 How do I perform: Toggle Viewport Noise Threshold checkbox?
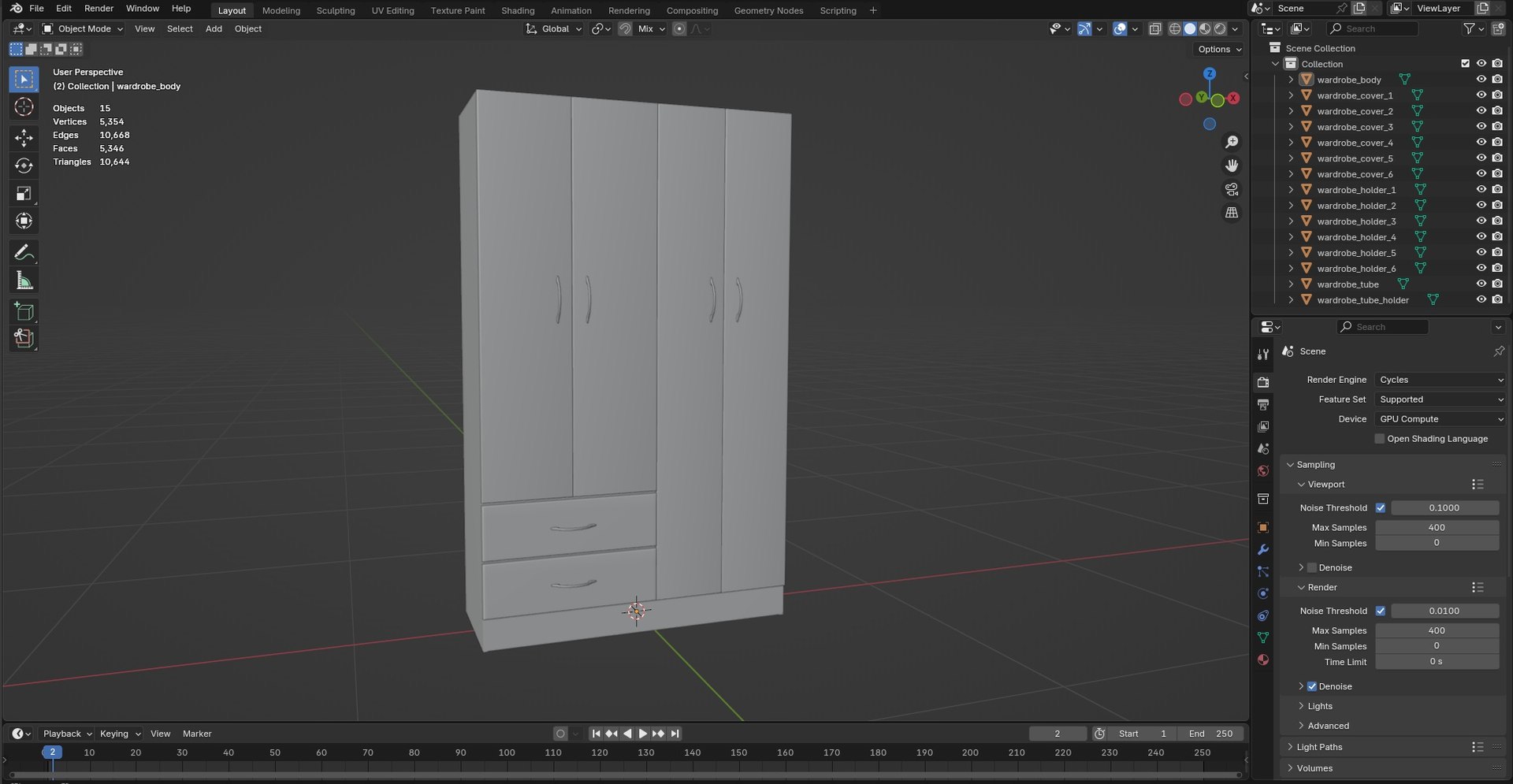click(1380, 508)
